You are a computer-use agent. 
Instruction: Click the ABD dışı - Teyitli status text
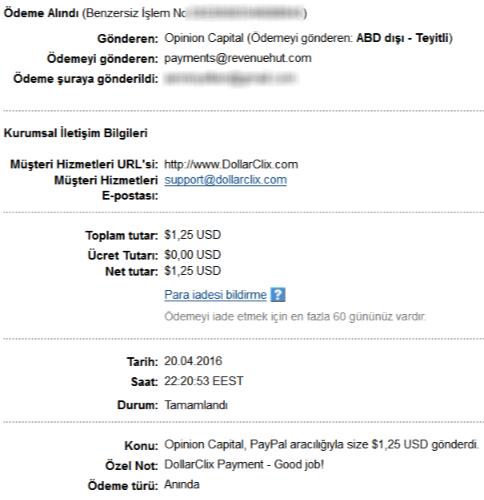(403, 38)
